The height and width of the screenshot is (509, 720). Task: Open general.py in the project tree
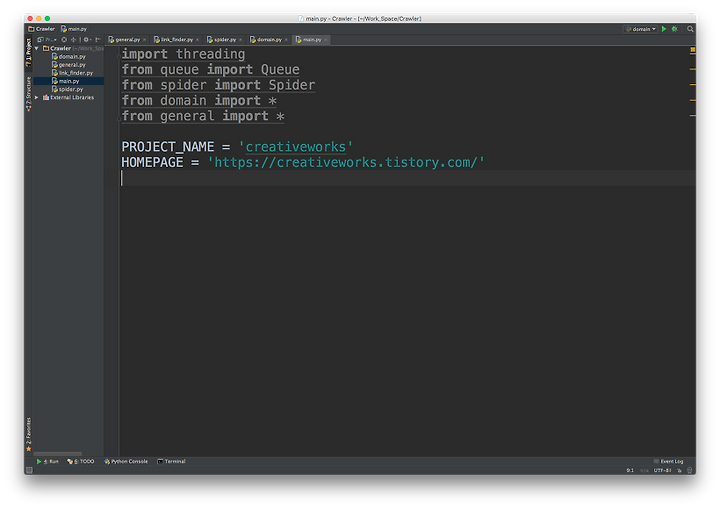(x=68, y=65)
